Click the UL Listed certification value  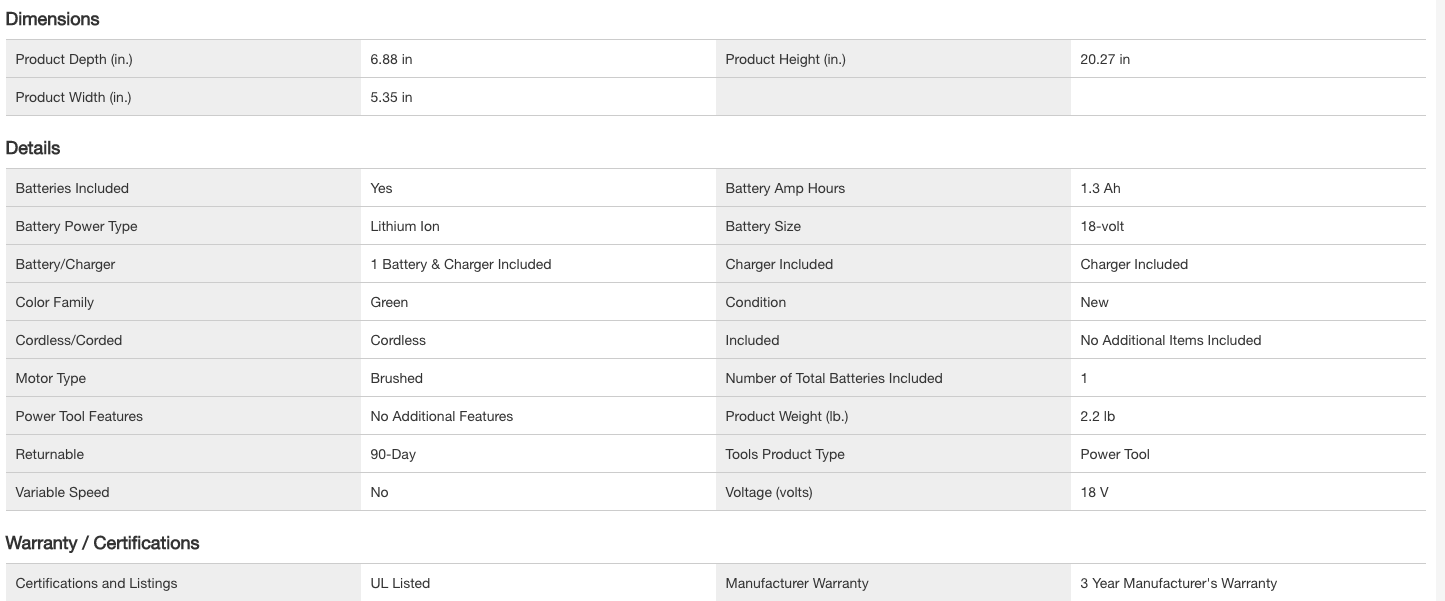click(x=400, y=583)
